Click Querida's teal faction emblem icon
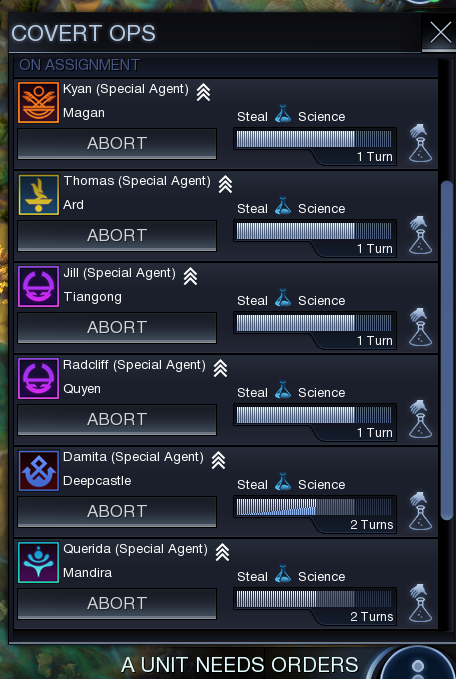 (x=39, y=563)
